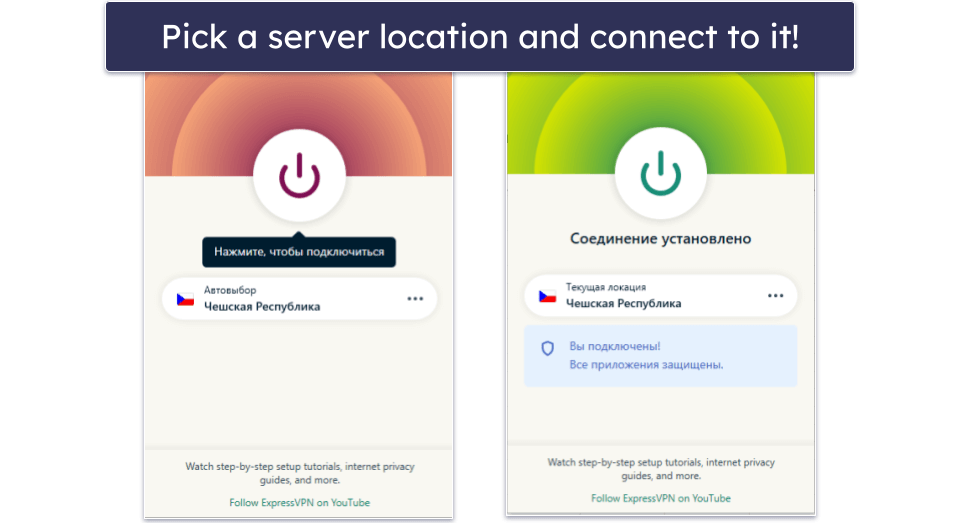Click the Все приложения защищены text
The width and height of the screenshot is (960, 523).
[x=646, y=365]
